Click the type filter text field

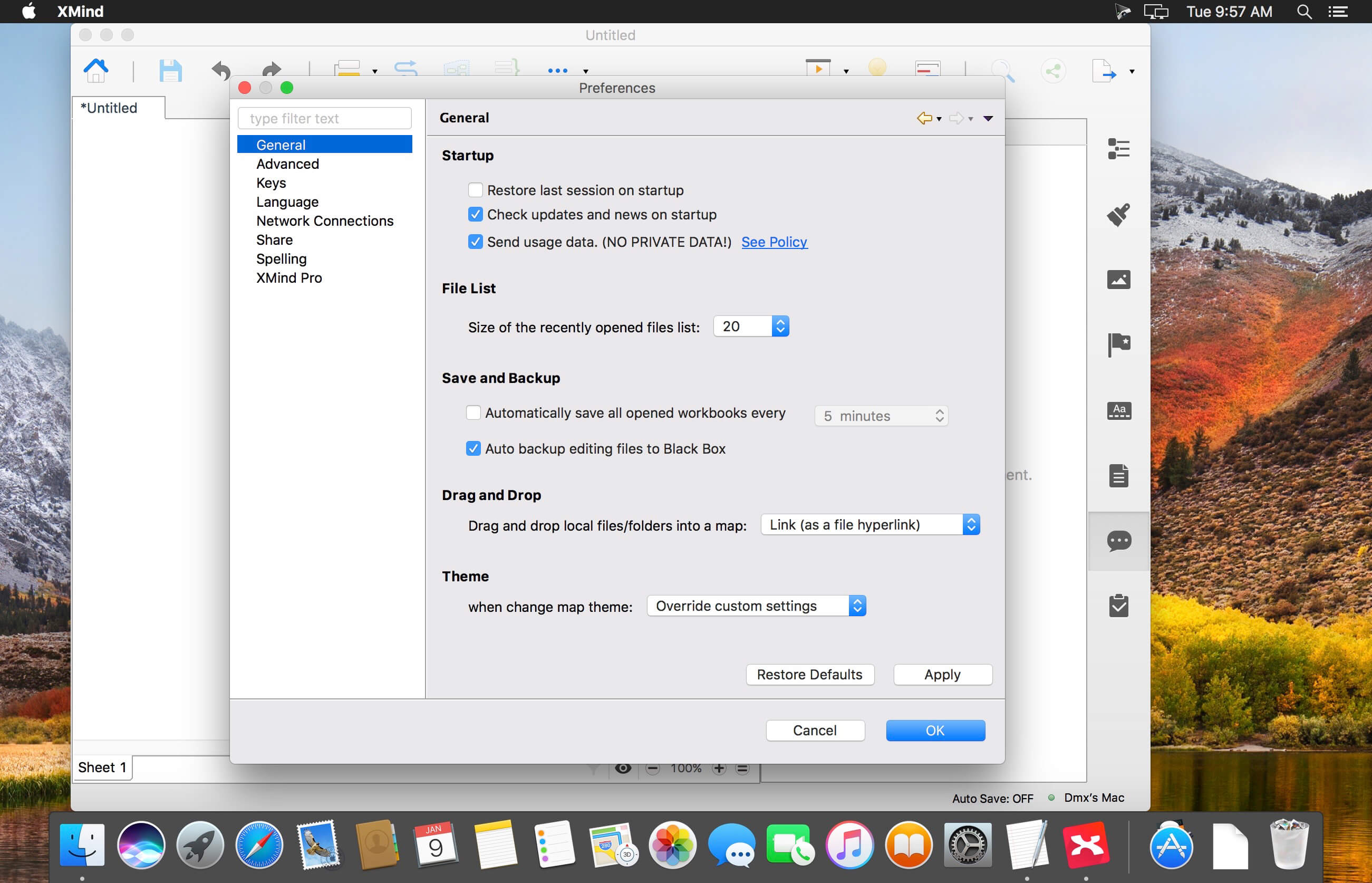(324, 118)
